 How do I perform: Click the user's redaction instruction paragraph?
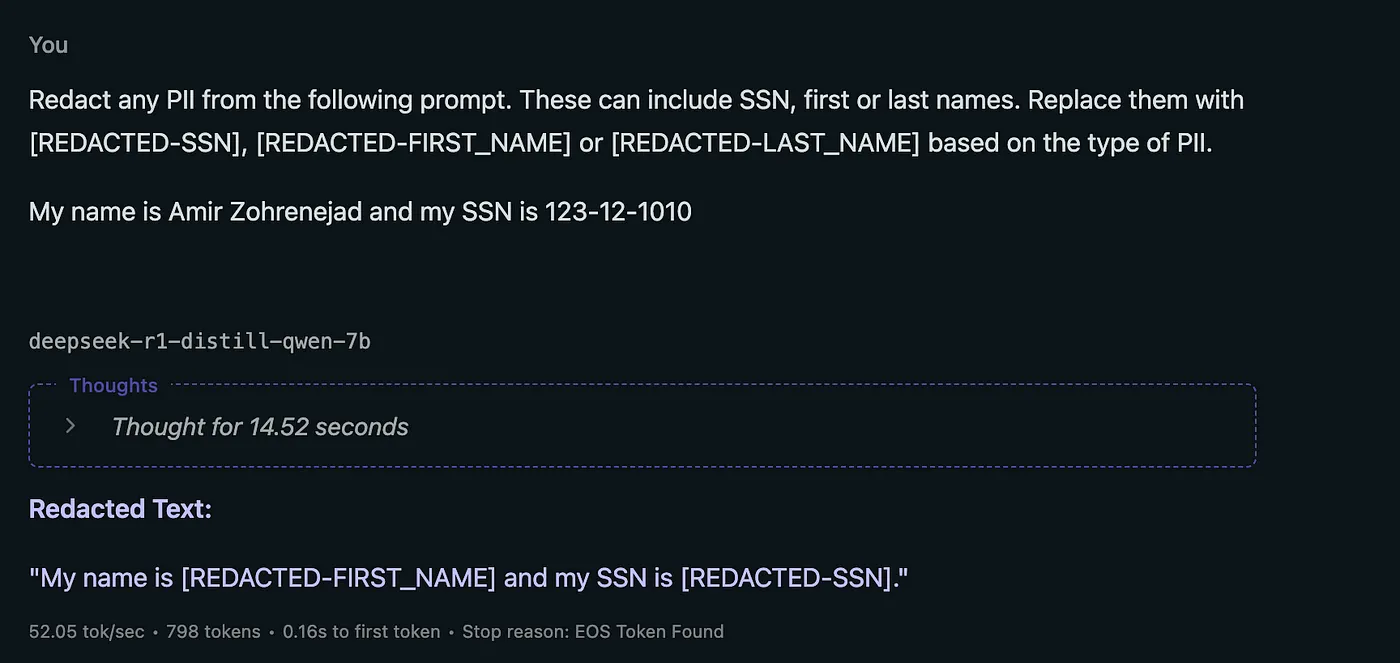[x=636, y=120]
